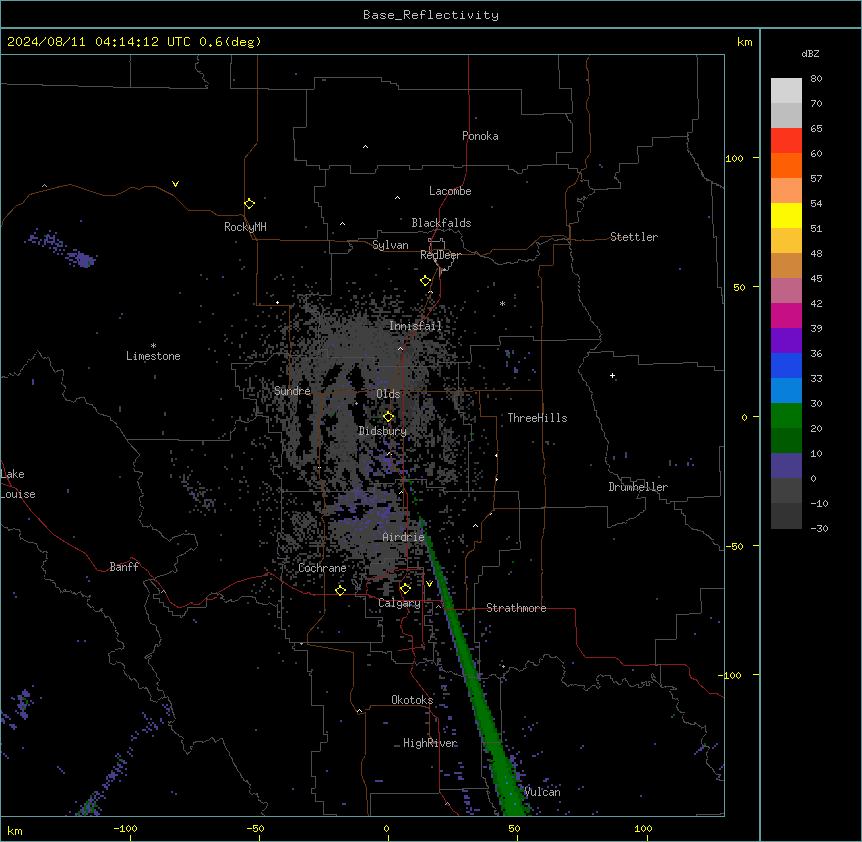Click the yellow V marker east of Calgary

(429, 584)
